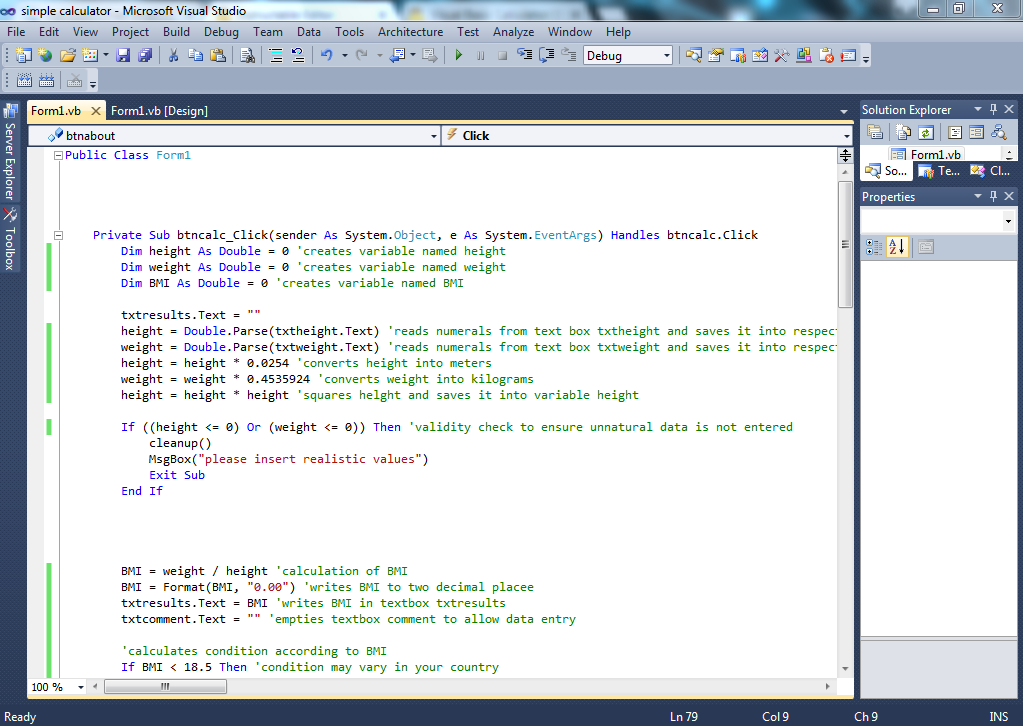Viewport: 1023px width, 726px height.
Task: Switch to the Form1.vb [Design] tab
Action: [x=159, y=111]
